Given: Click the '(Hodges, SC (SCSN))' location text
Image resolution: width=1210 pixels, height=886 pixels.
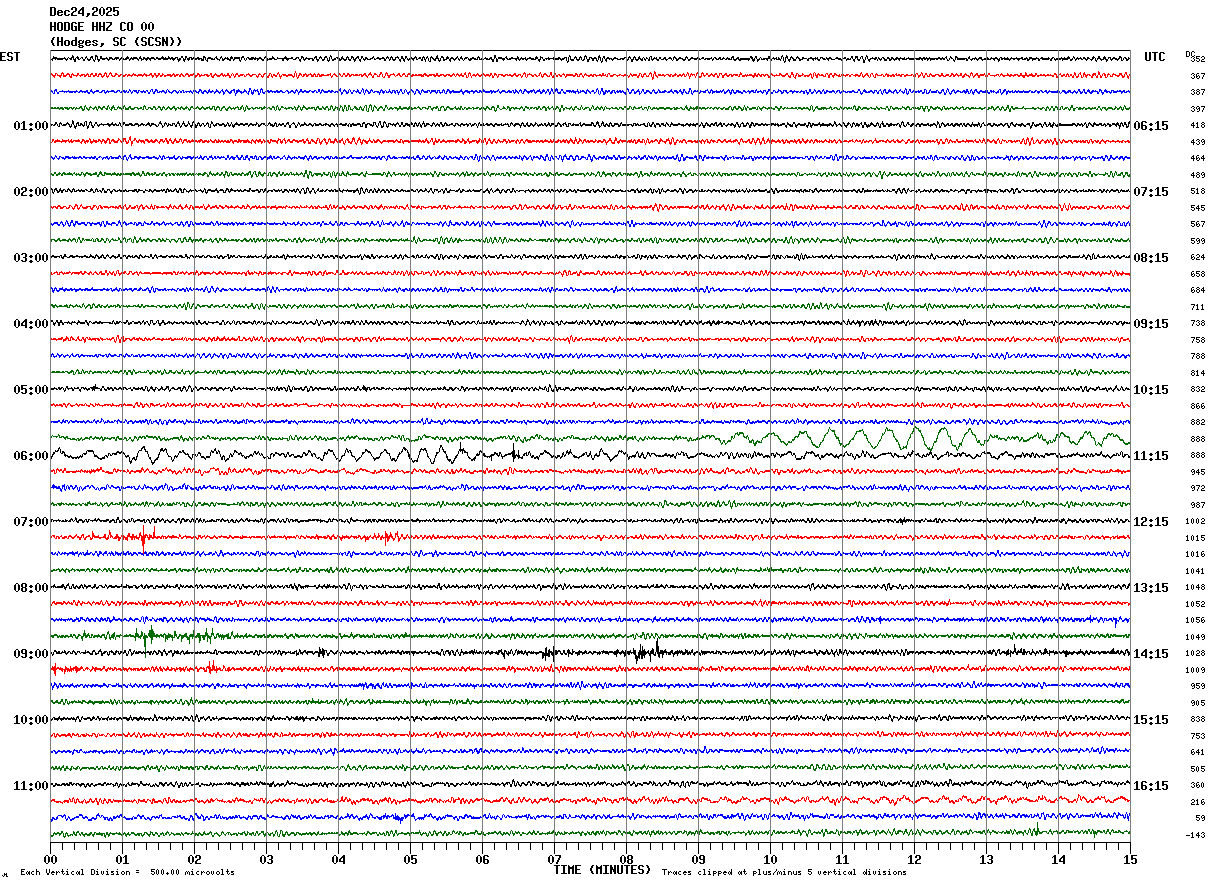Looking at the screenshot, I should (x=116, y=42).
